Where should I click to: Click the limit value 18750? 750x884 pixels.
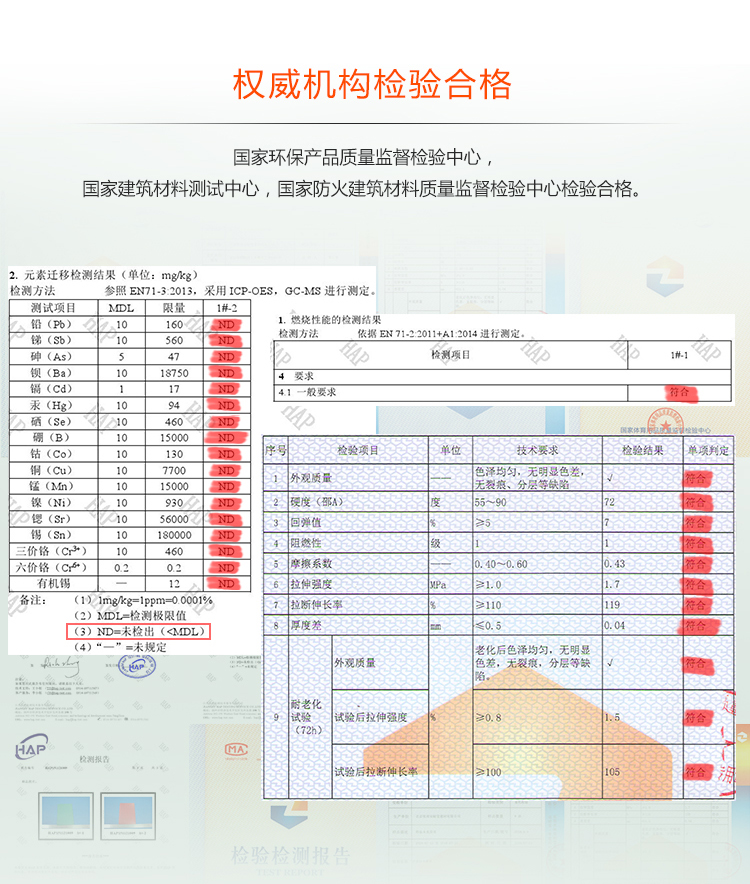pyautogui.click(x=174, y=373)
